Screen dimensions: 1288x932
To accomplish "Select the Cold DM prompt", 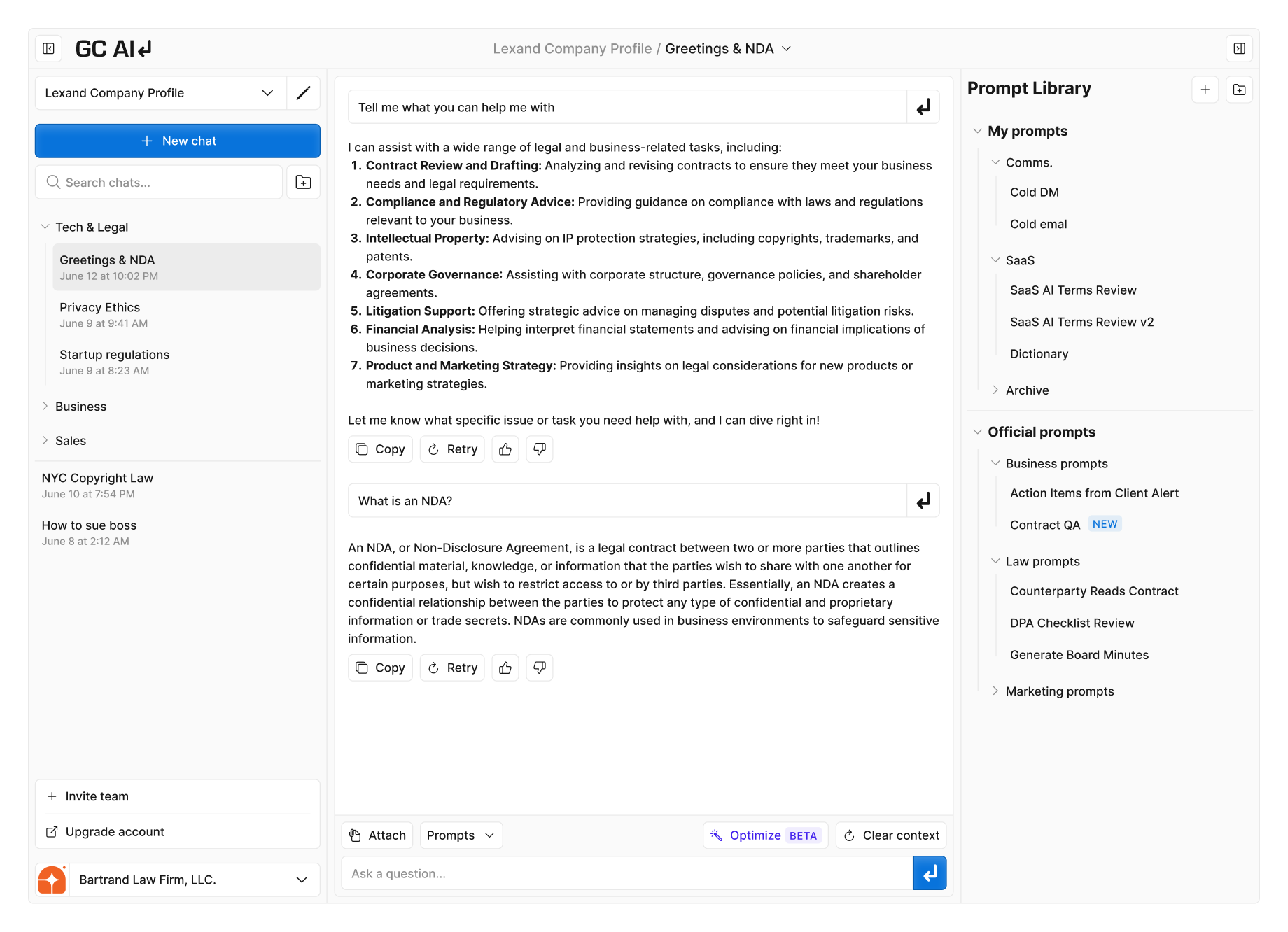I will click(1035, 192).
